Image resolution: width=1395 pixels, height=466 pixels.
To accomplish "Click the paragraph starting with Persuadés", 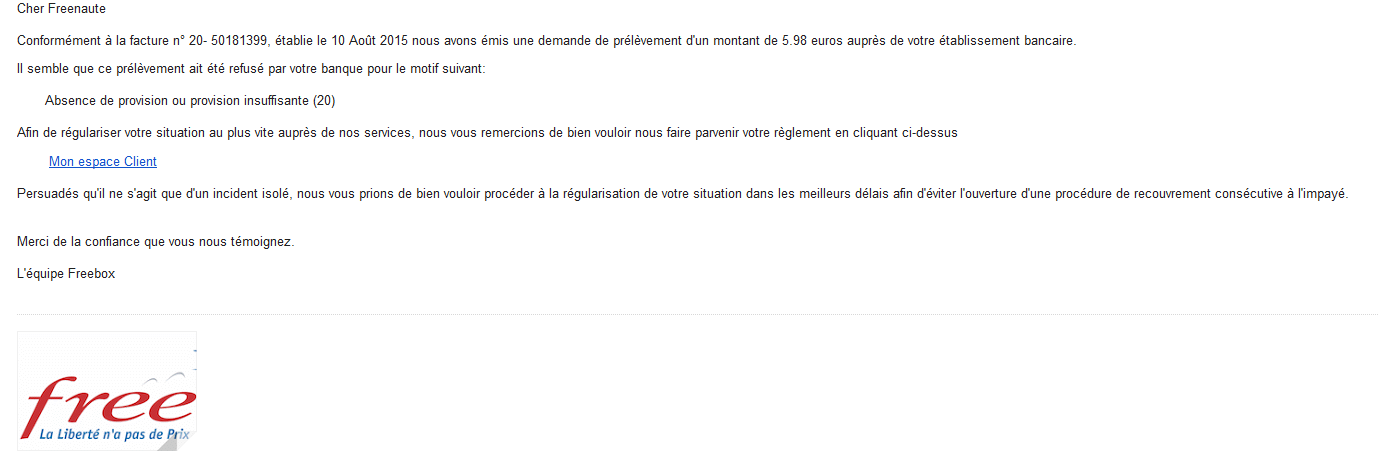I will (683, 194).
